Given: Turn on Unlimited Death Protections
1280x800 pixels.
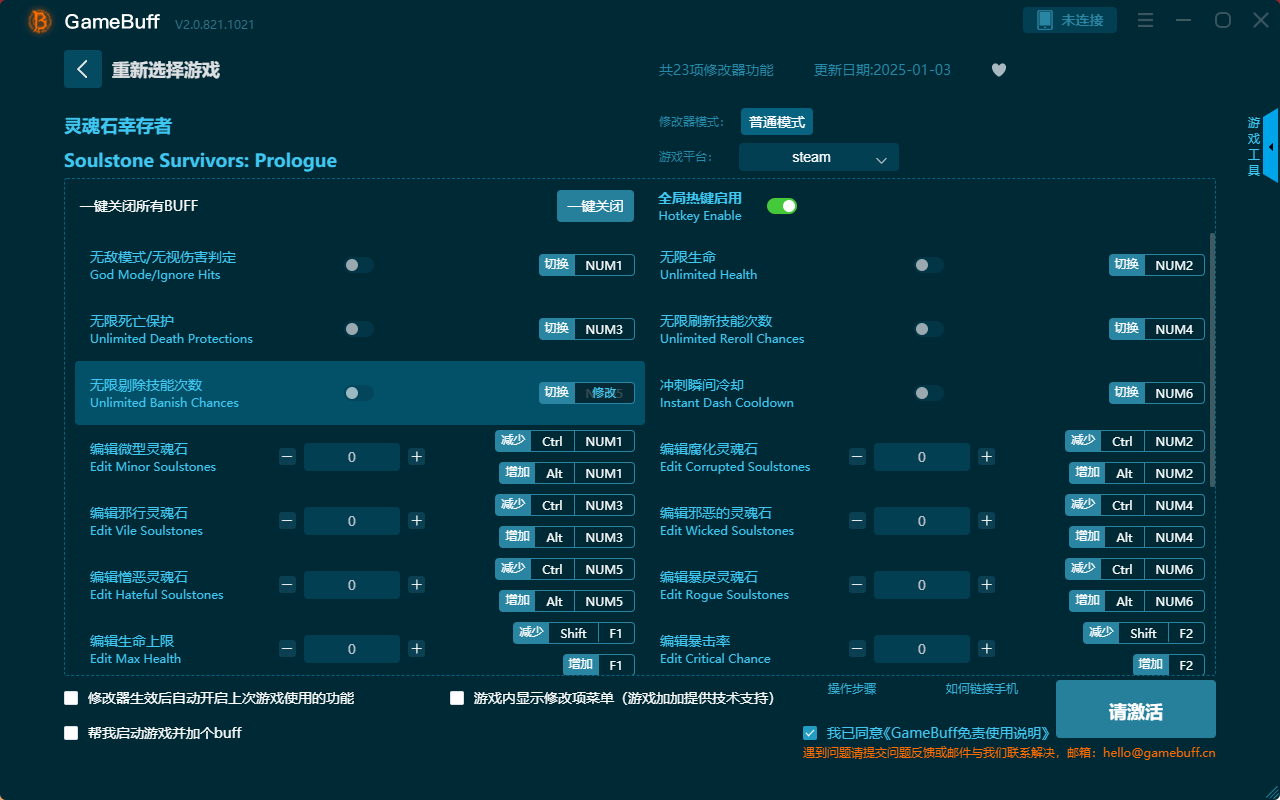Looking at the screenshot, I should point(359,329).
